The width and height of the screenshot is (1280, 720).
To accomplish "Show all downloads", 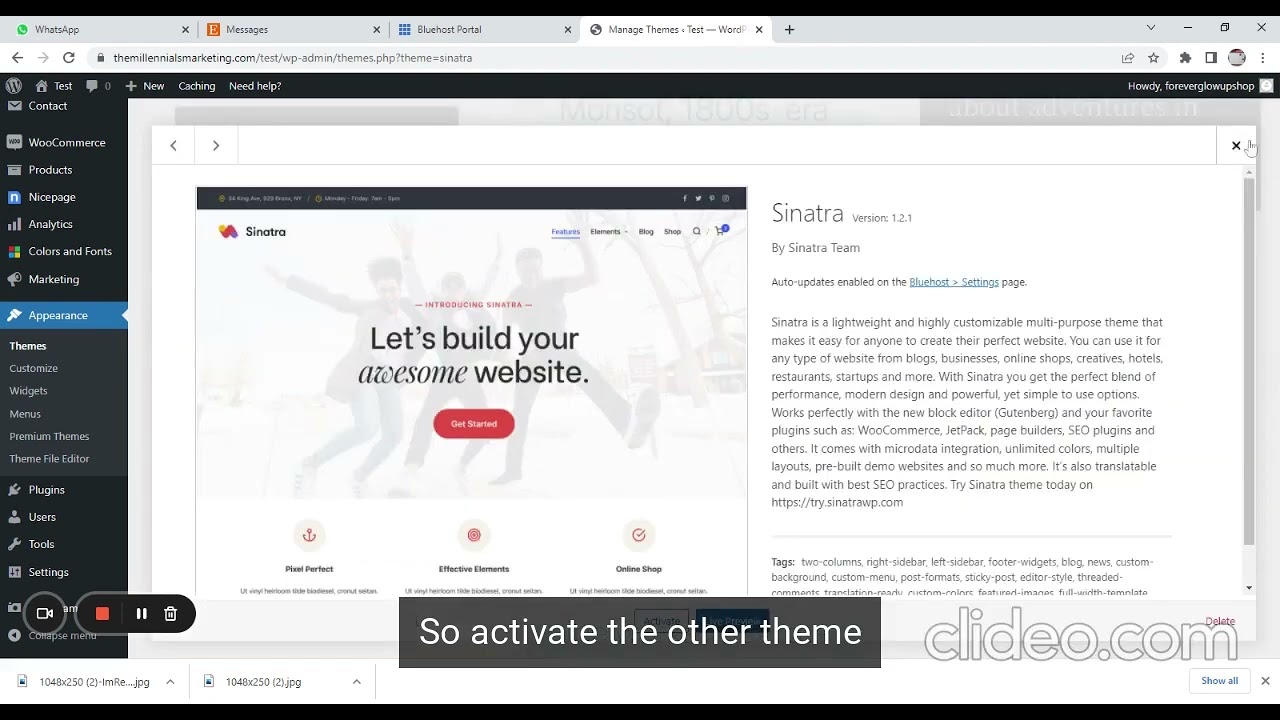I will point(1219,681).
